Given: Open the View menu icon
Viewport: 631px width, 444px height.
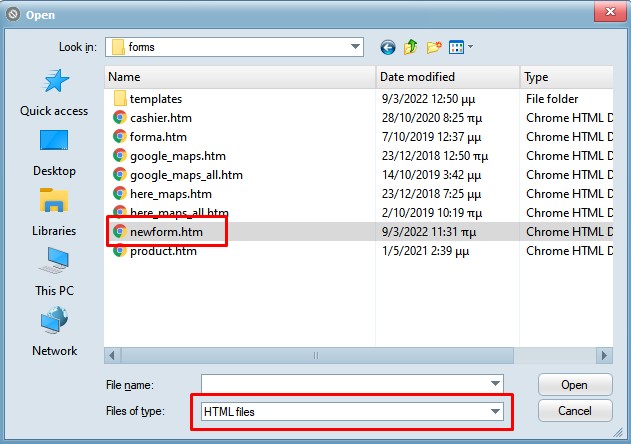Looking at the screenshot, I should click(x=456, y=47).
